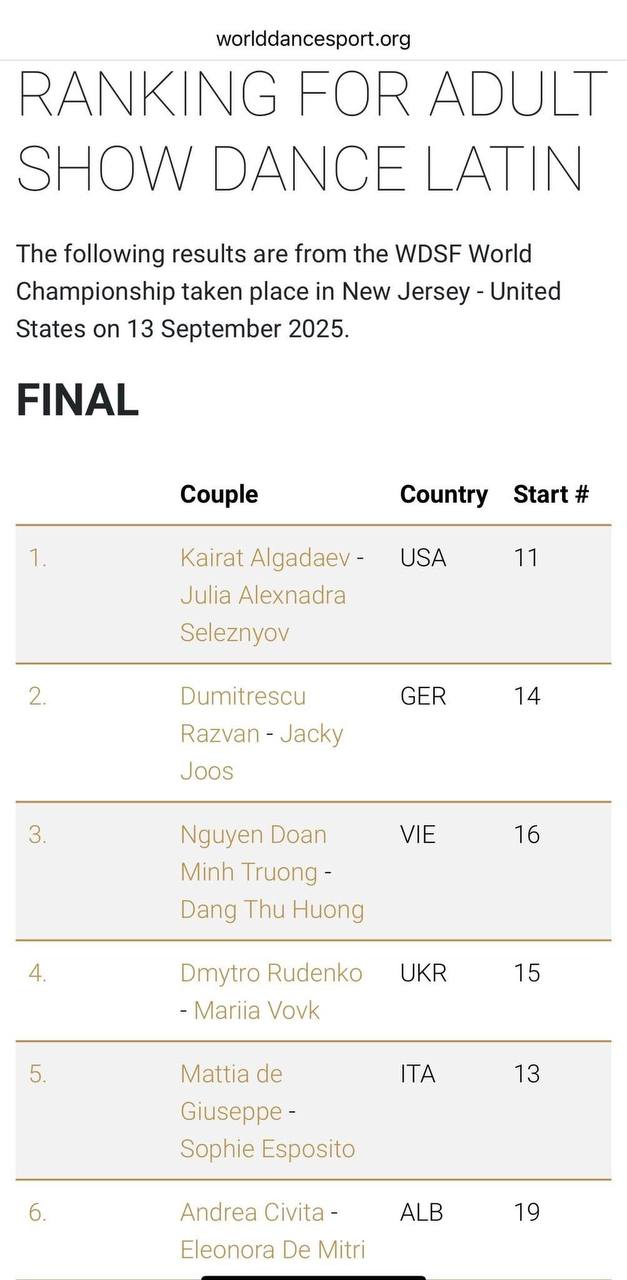Open Dumitrescu Razvan - Jacky Joos link

click(261, 733)
